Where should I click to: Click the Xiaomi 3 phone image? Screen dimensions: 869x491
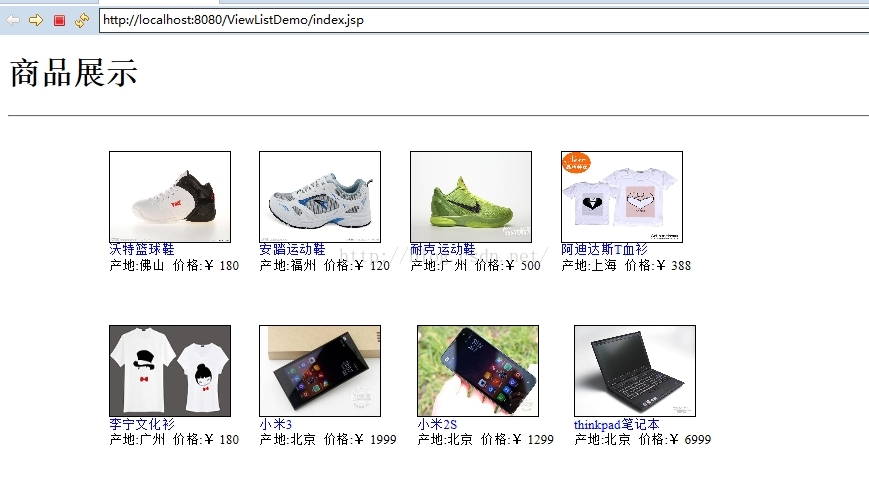320,371
